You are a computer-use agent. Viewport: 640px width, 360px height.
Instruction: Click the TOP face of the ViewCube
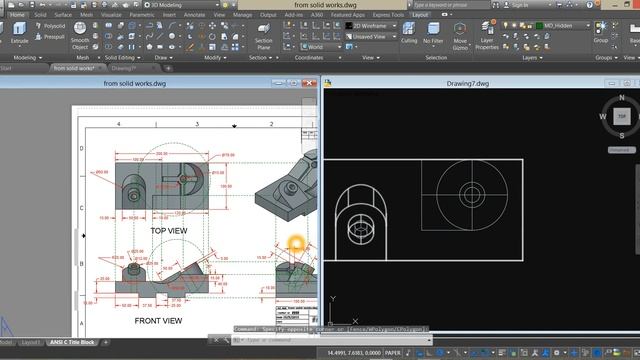pyautogui.click(x=622, y=116)
